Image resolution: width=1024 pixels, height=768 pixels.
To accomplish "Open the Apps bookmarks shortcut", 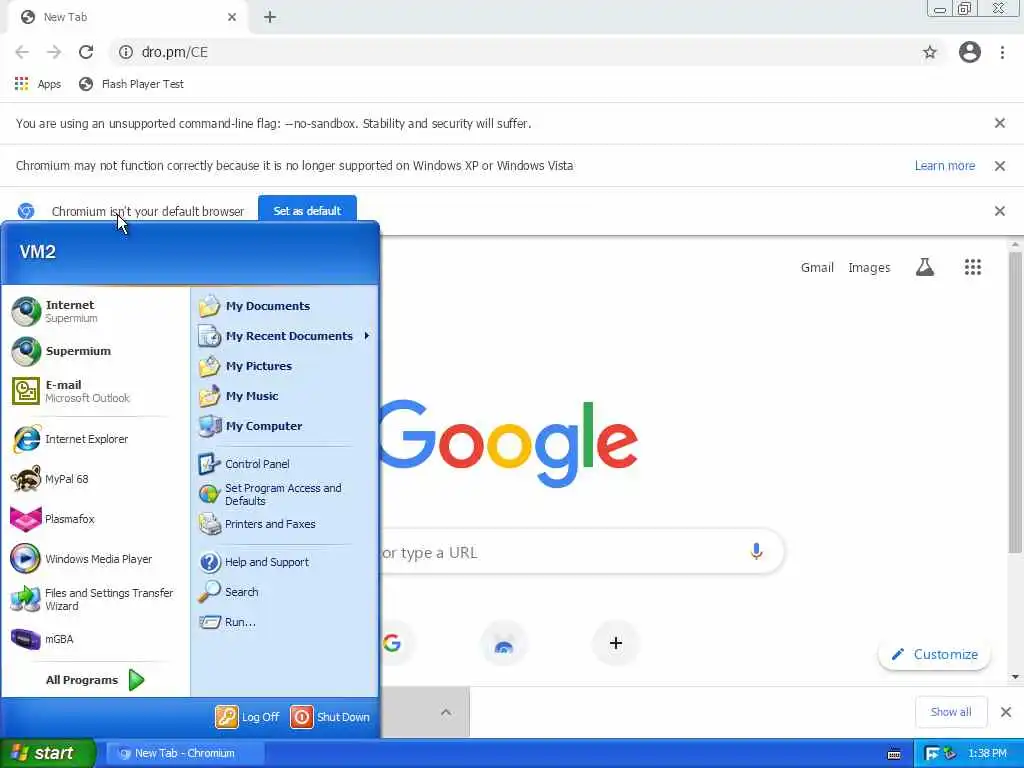I will coord(38,84).
